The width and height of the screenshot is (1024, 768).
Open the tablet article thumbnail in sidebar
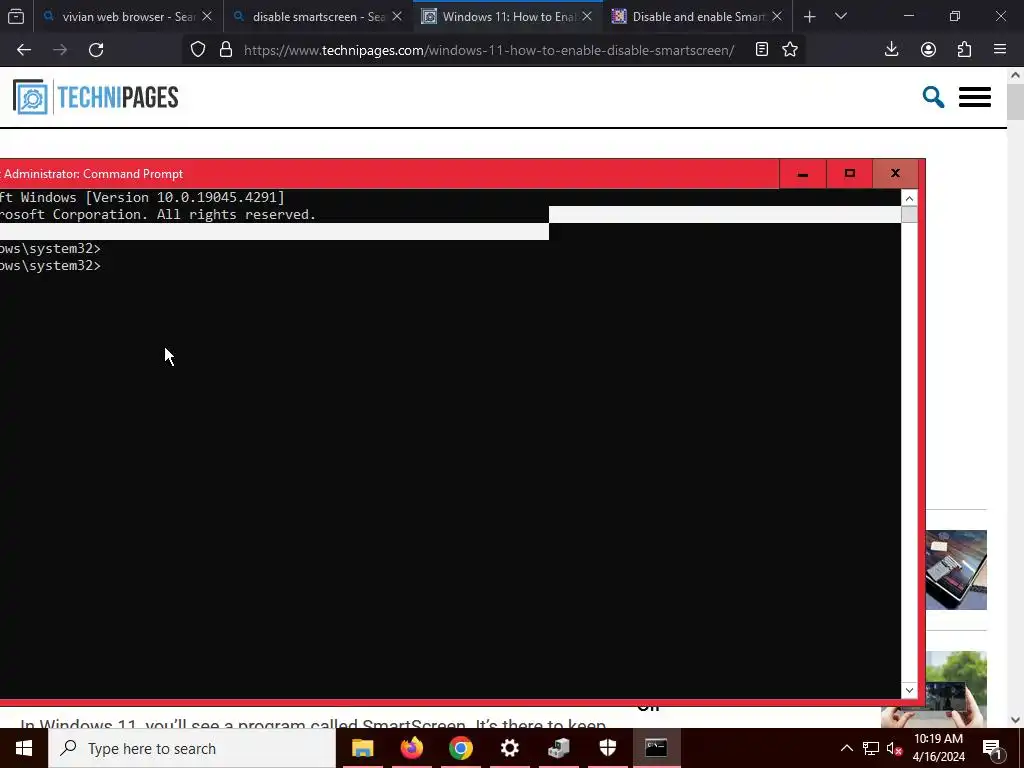956,570
